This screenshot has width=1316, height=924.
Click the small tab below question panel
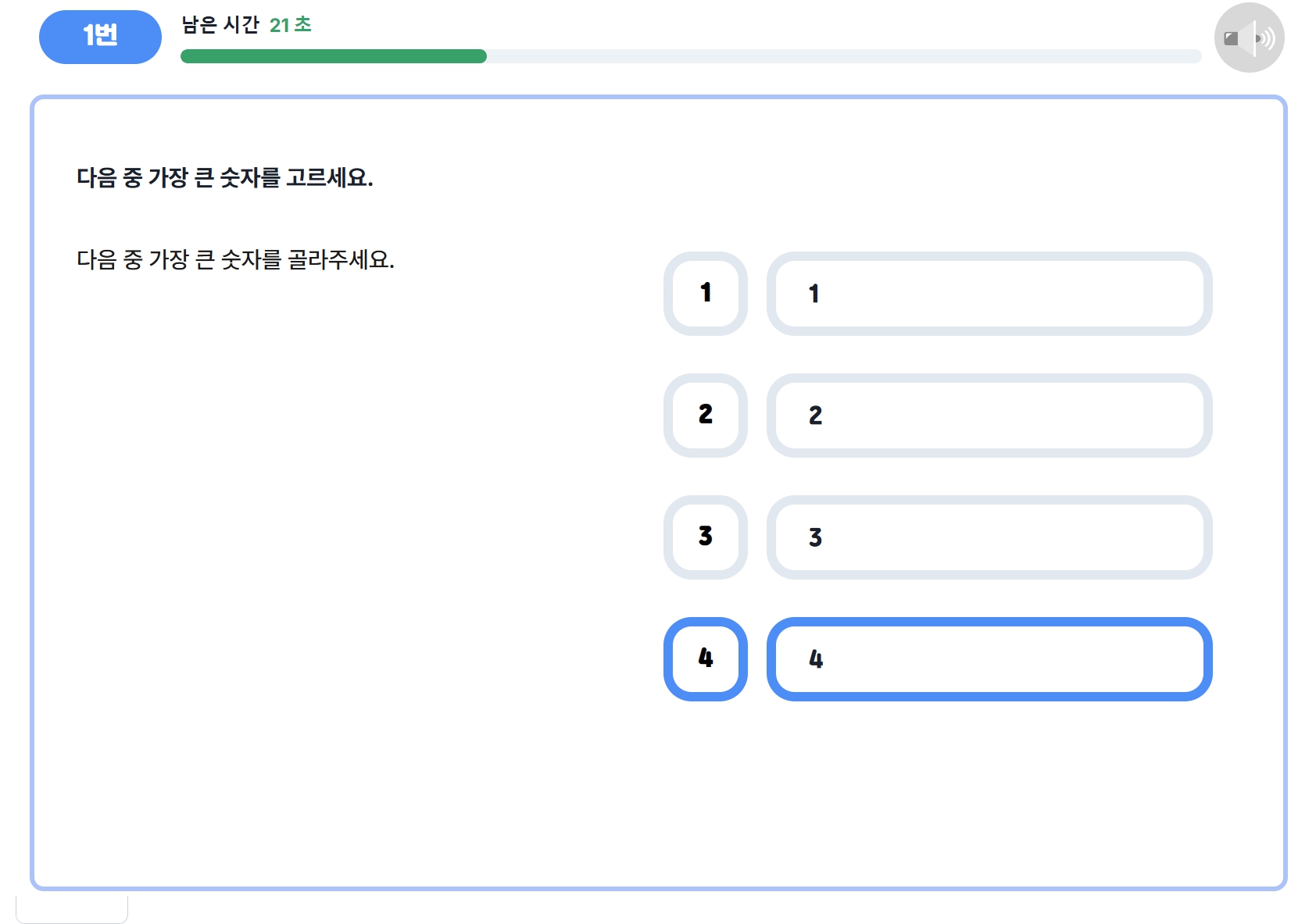coord(72,908)
